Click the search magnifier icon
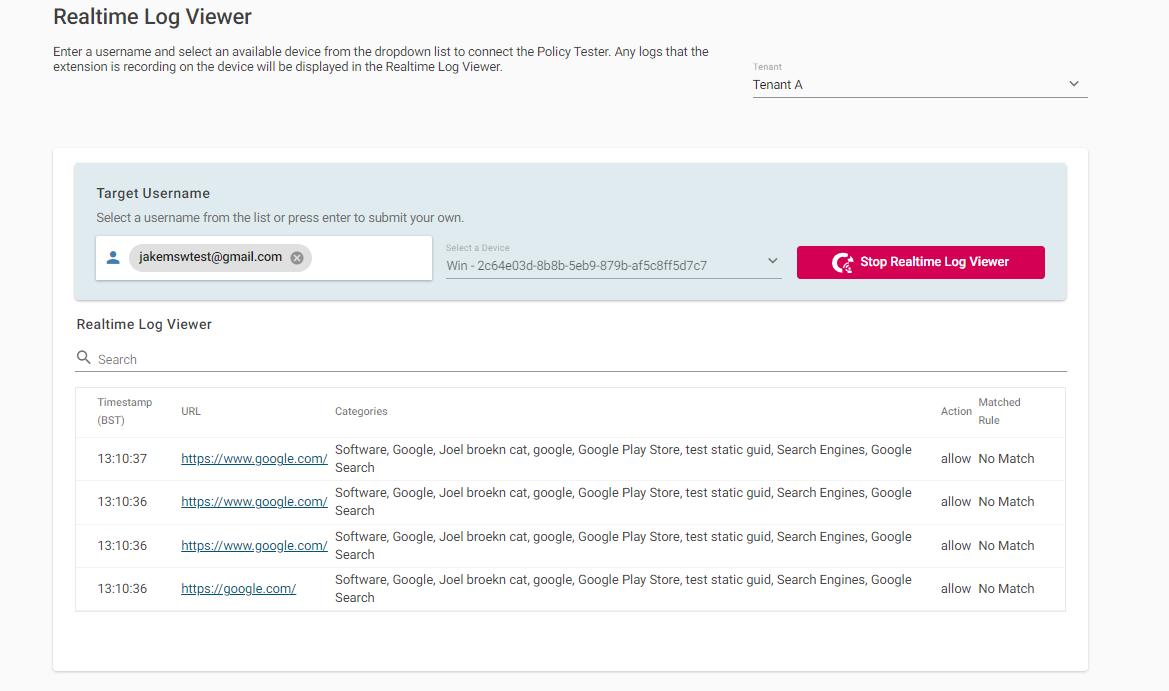Screen dimensions: 1169x691 (x=84, y=358)
